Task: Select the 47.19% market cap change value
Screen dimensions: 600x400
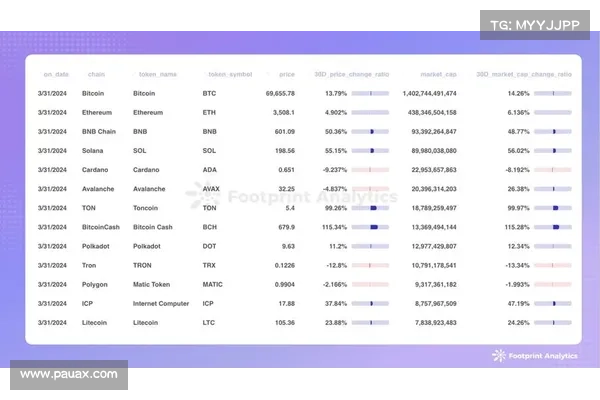Action: tap(518, 304)
